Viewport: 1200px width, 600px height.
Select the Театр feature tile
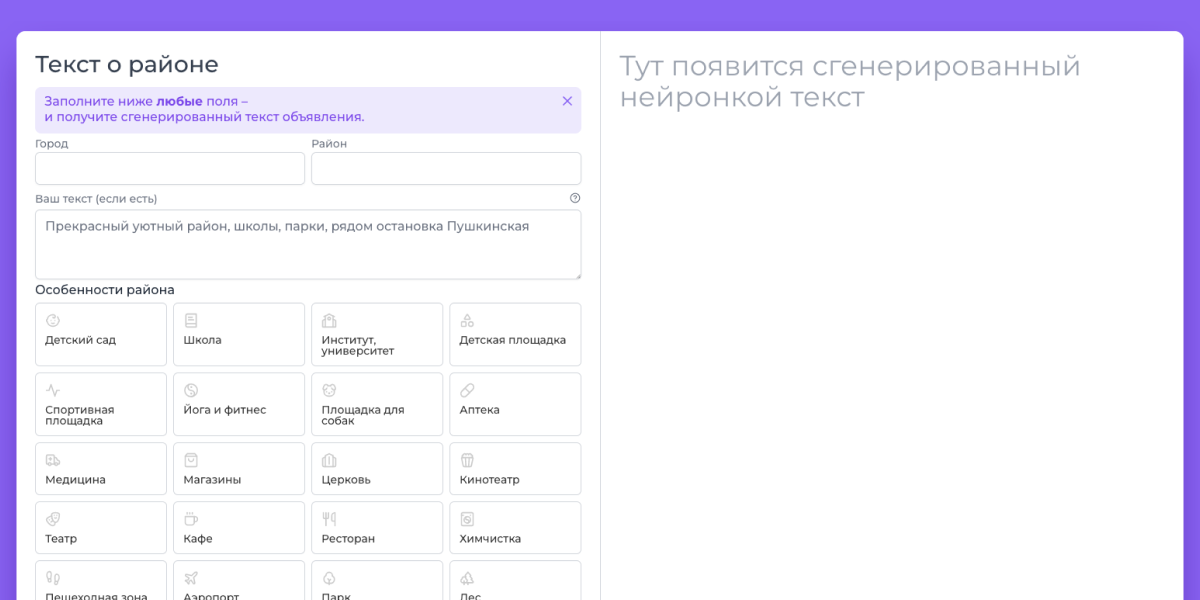pos(100,527)
